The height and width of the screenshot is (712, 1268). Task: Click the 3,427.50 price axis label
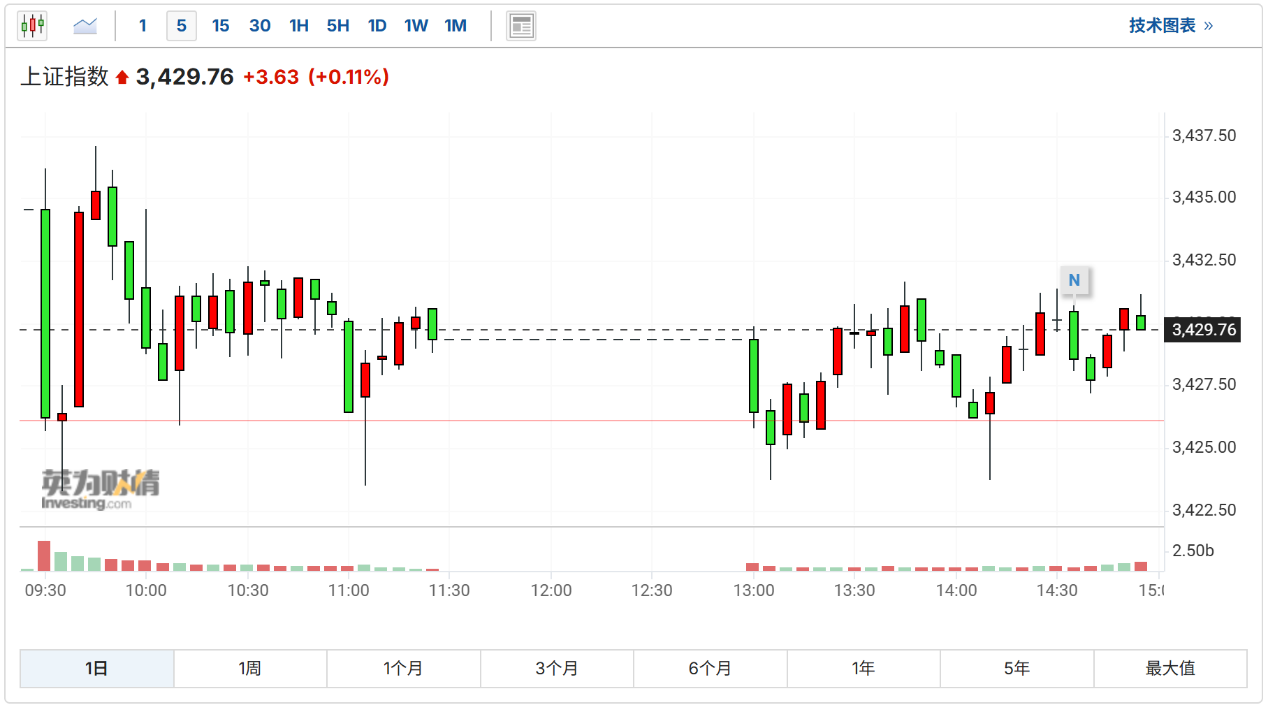(x=1204, y=385)
